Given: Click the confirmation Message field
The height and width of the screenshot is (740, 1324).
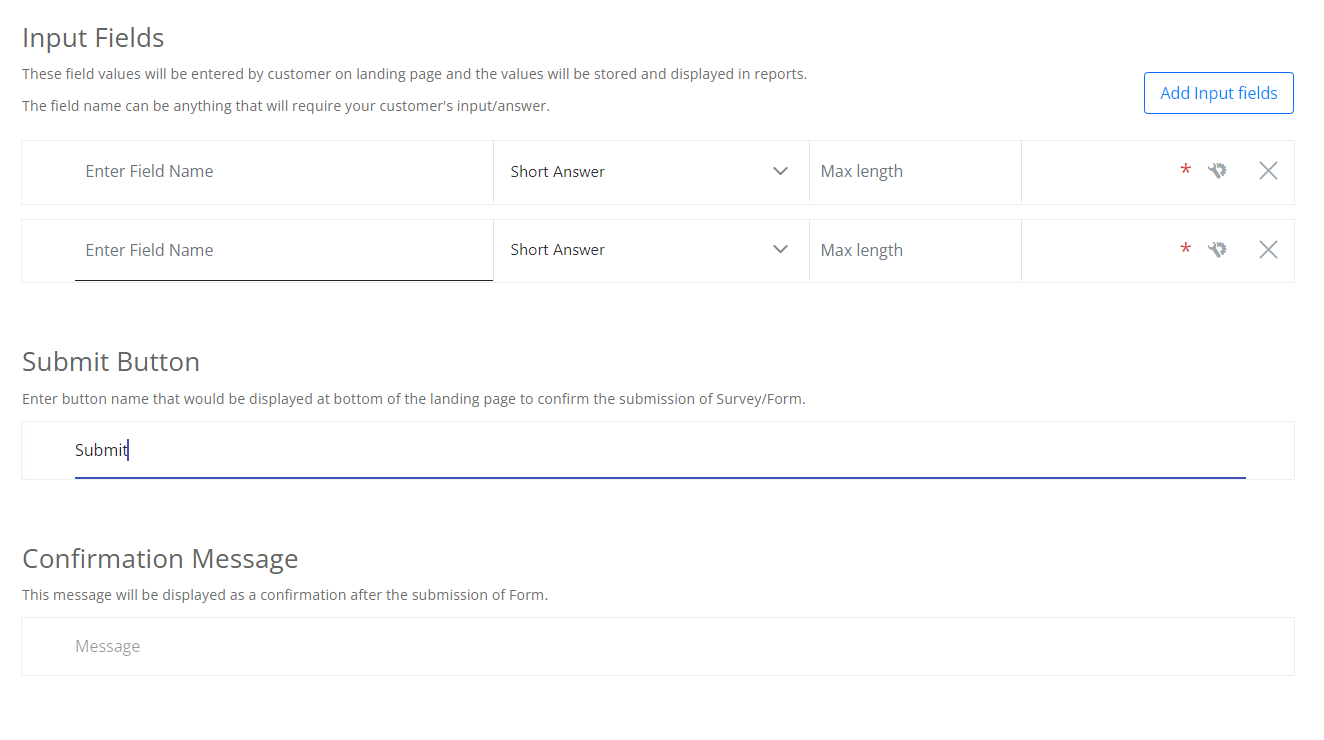Looking at the screenshot, I should coord(660,646).
